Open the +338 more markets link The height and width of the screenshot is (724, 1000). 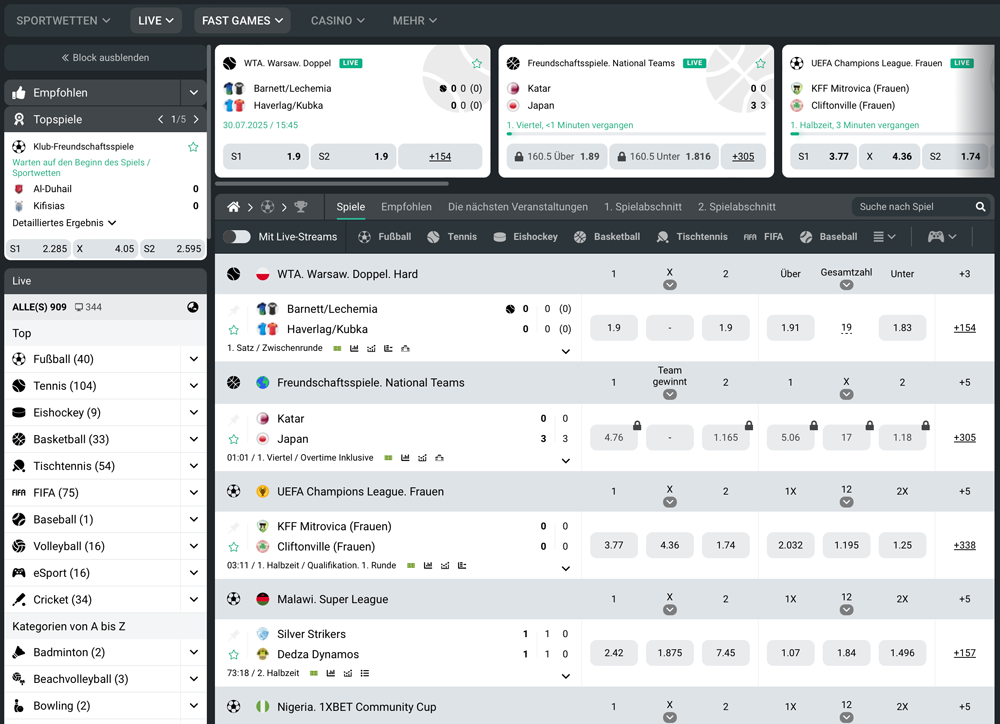[x=964, y=545]
